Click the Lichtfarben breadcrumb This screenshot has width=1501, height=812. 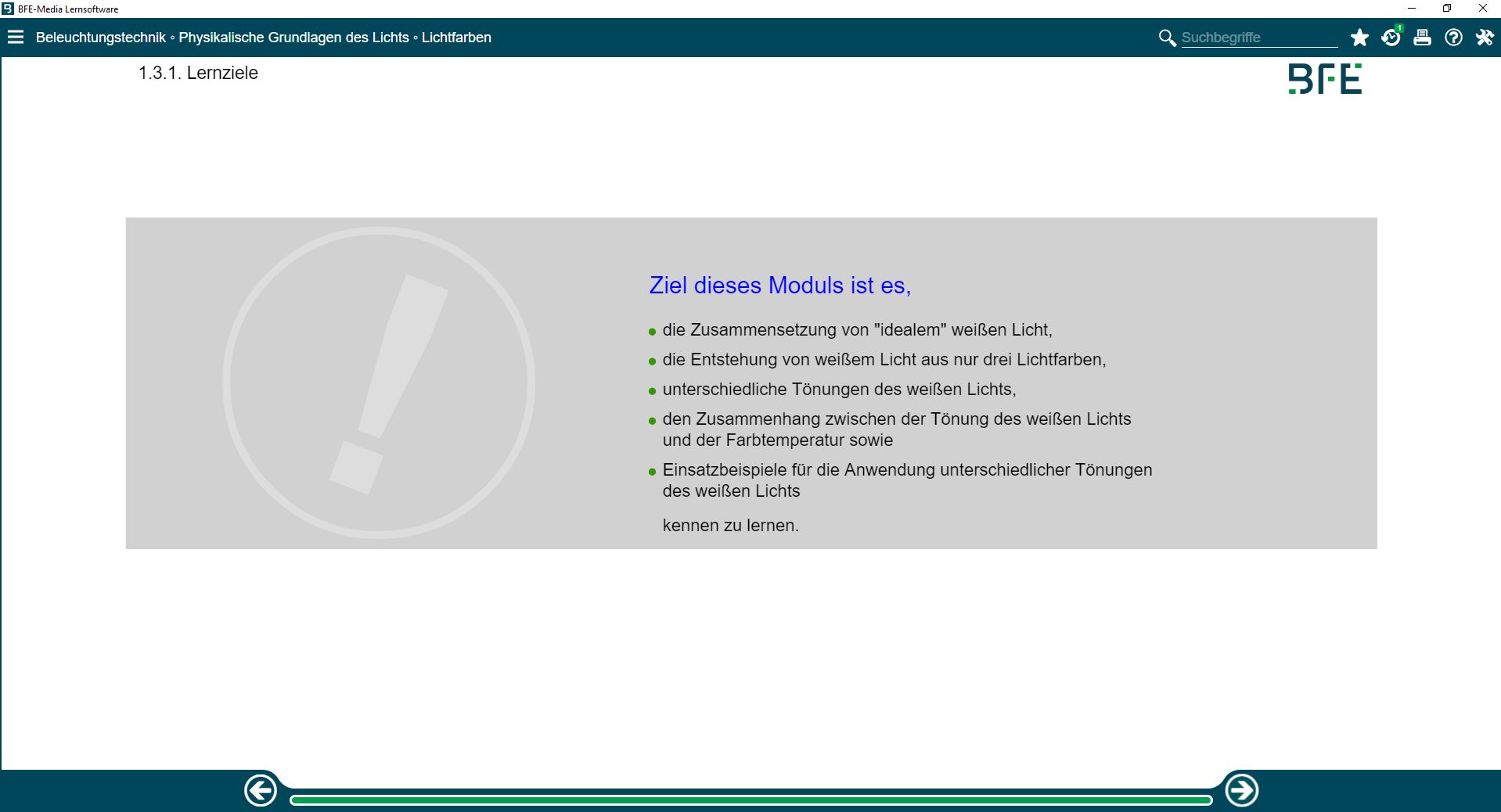[x=456, y=38]
